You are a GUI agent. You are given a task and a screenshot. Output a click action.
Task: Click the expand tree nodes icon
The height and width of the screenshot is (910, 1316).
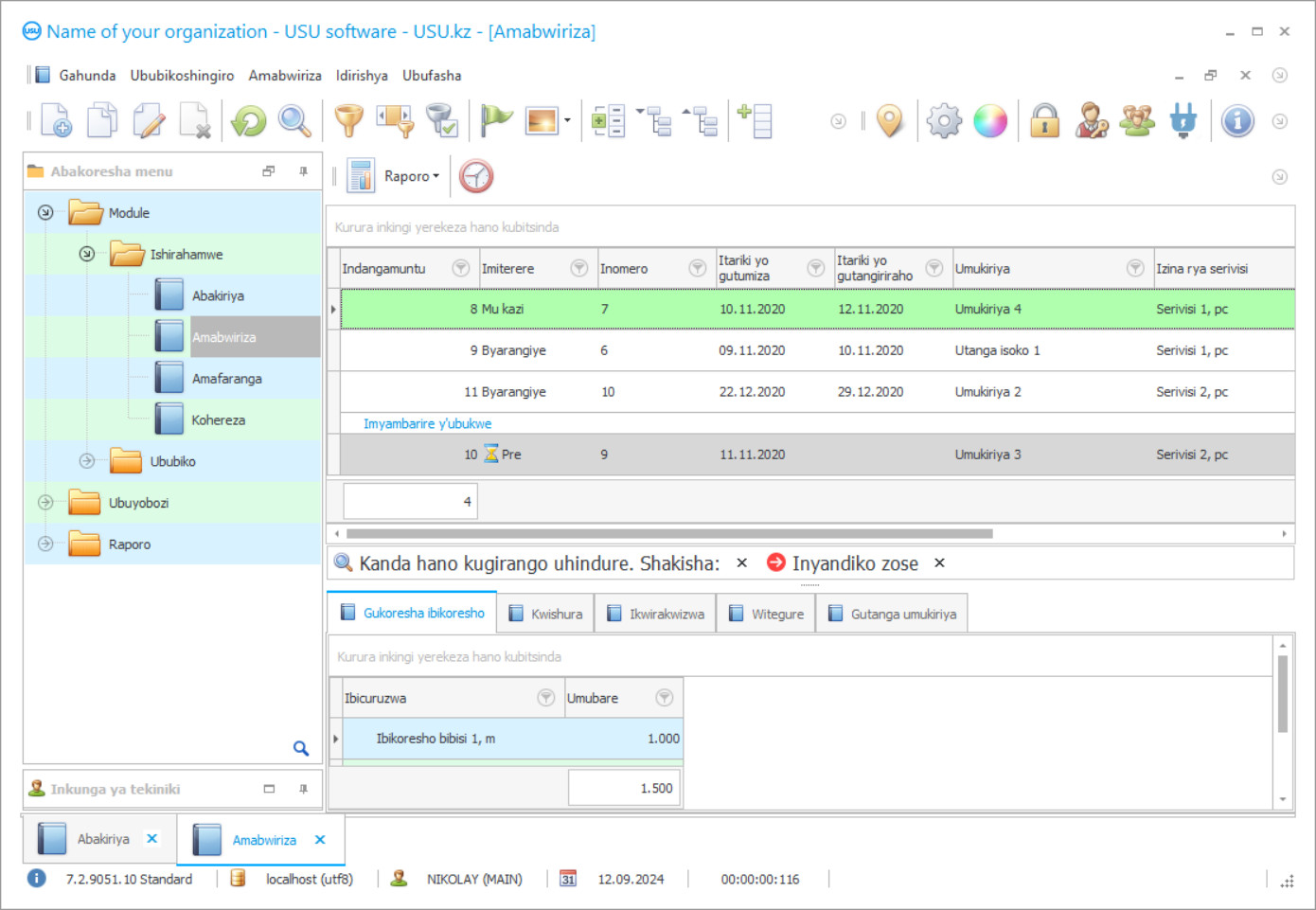654,121
